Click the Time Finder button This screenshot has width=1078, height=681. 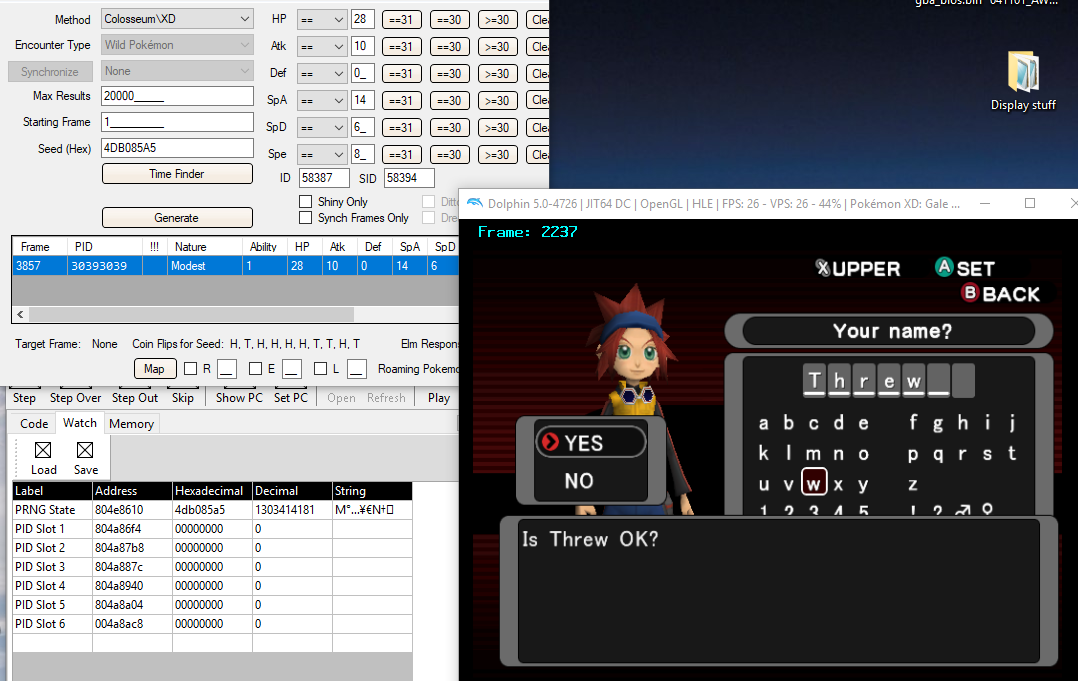point(177,174)
